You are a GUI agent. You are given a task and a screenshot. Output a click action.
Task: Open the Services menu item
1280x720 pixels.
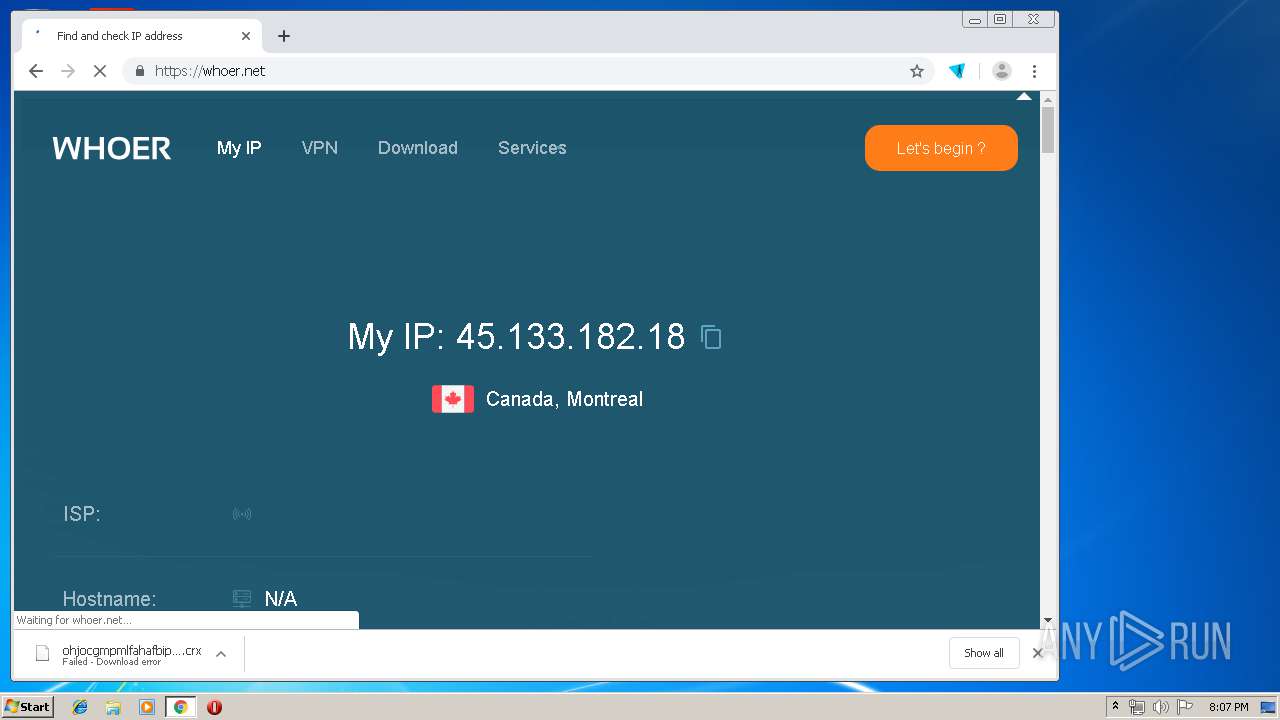[532, 148]
